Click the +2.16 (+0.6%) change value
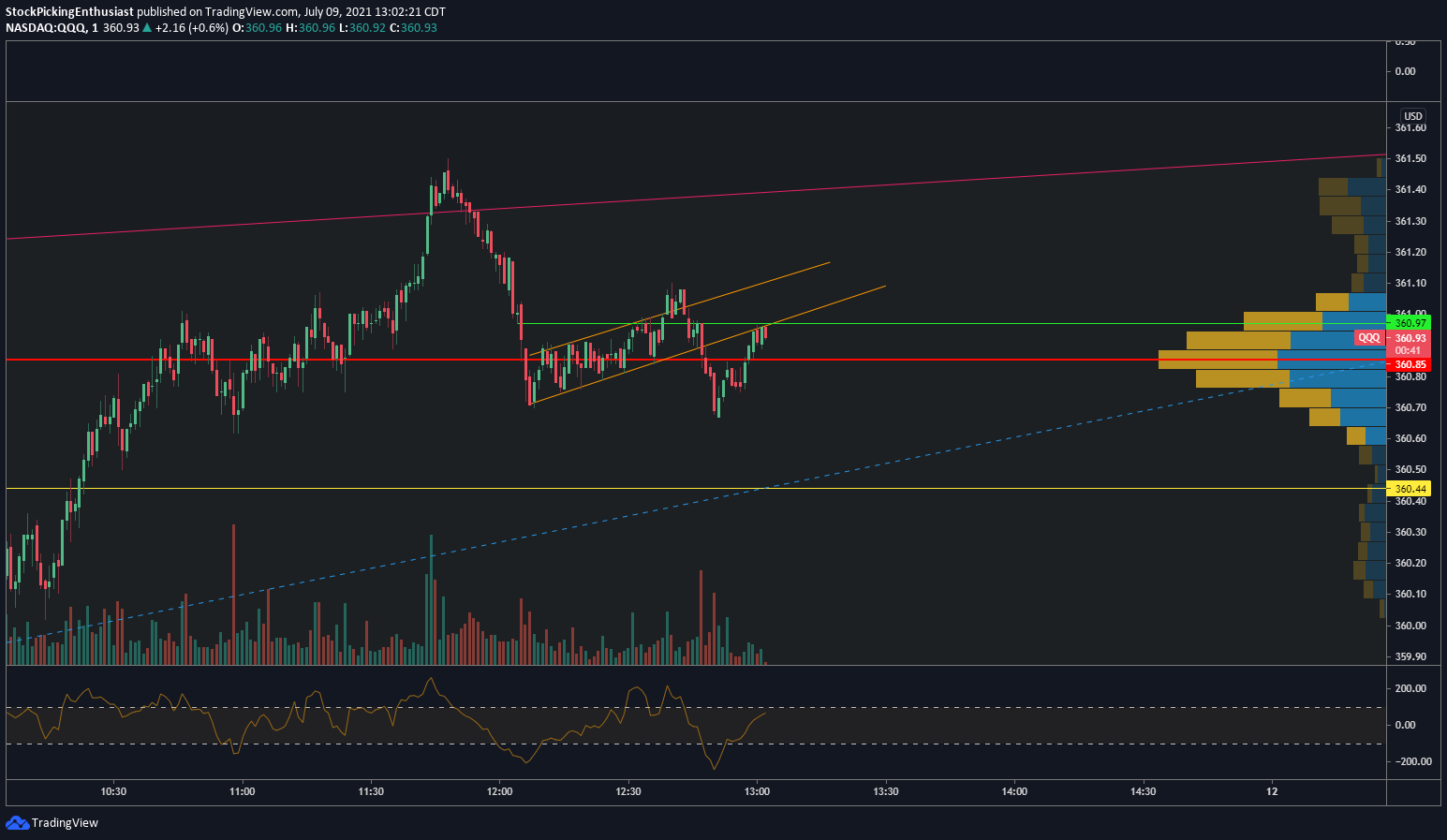Screen dimensions: 1447x840 click(190, 28)
